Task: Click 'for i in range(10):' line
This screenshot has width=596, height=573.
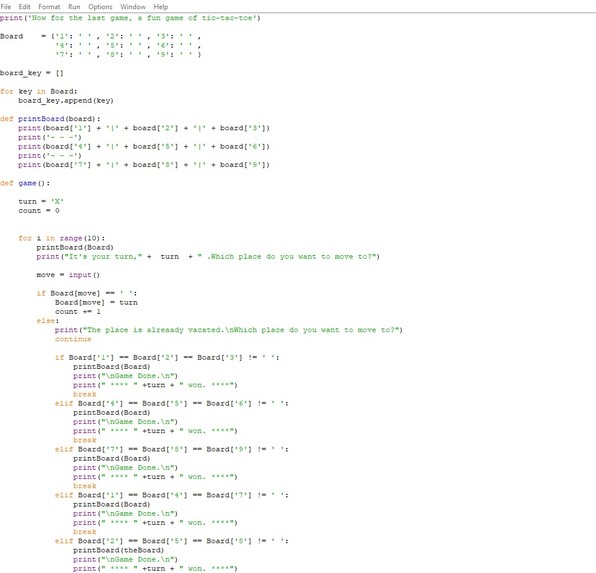Action: 62,238
